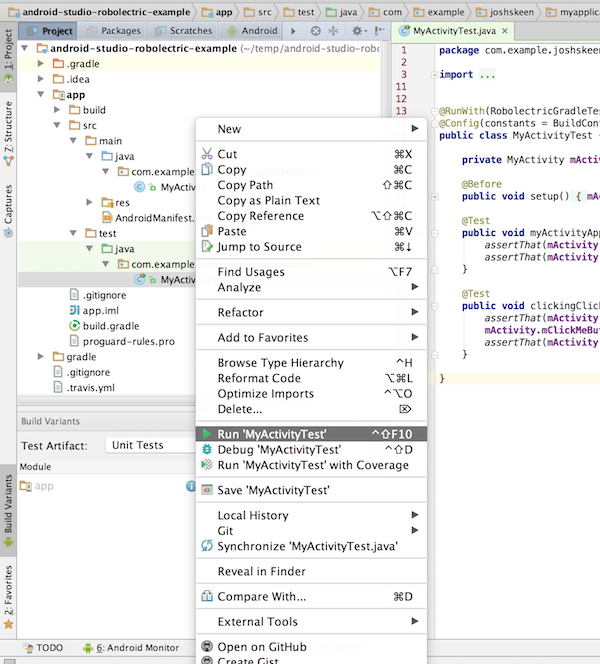600x664 pixels.
Task: Switch to the Scratches view tab
Action: click(183, 31)
